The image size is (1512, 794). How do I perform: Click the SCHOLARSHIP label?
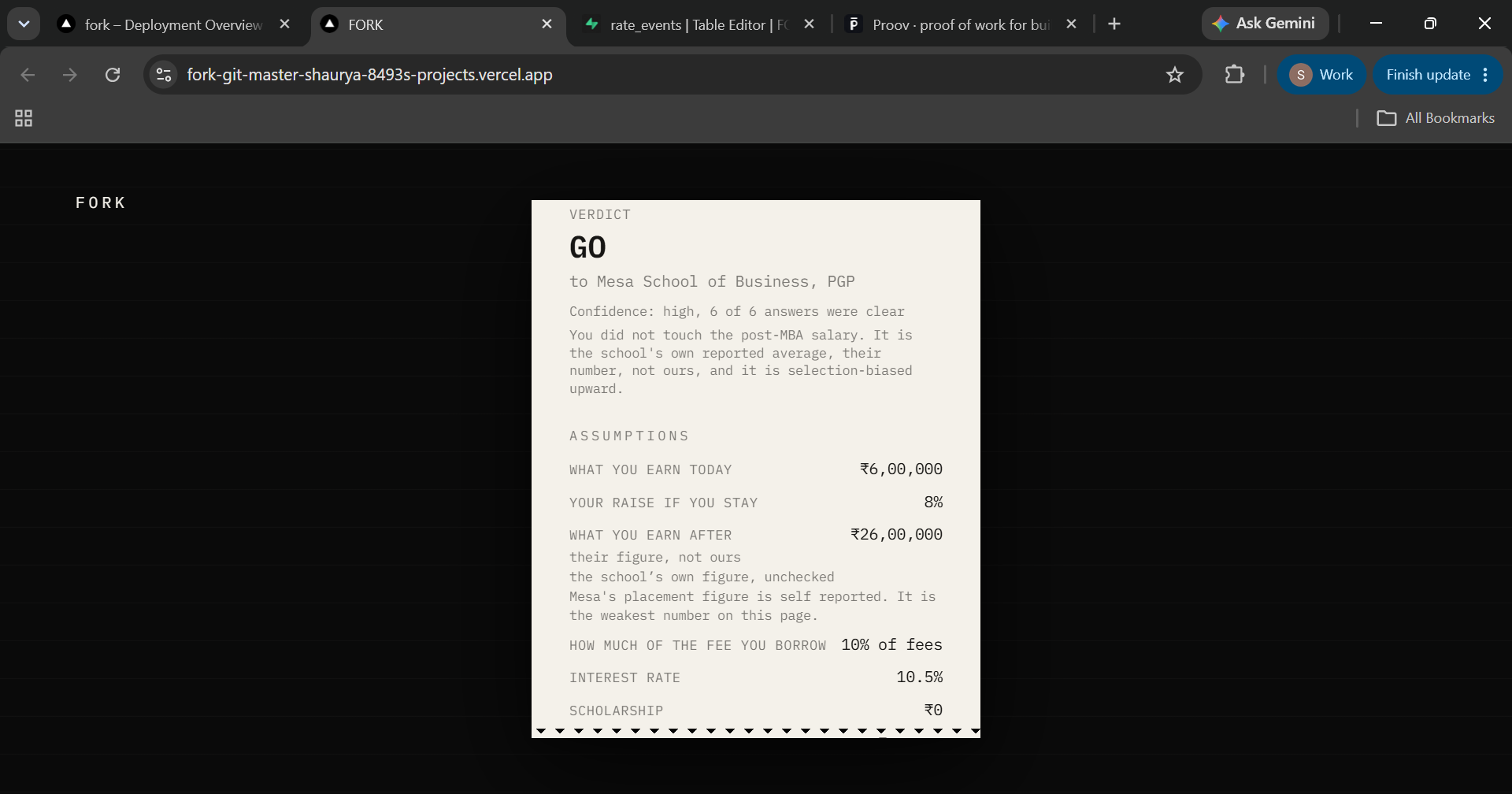tap(616, 711)
